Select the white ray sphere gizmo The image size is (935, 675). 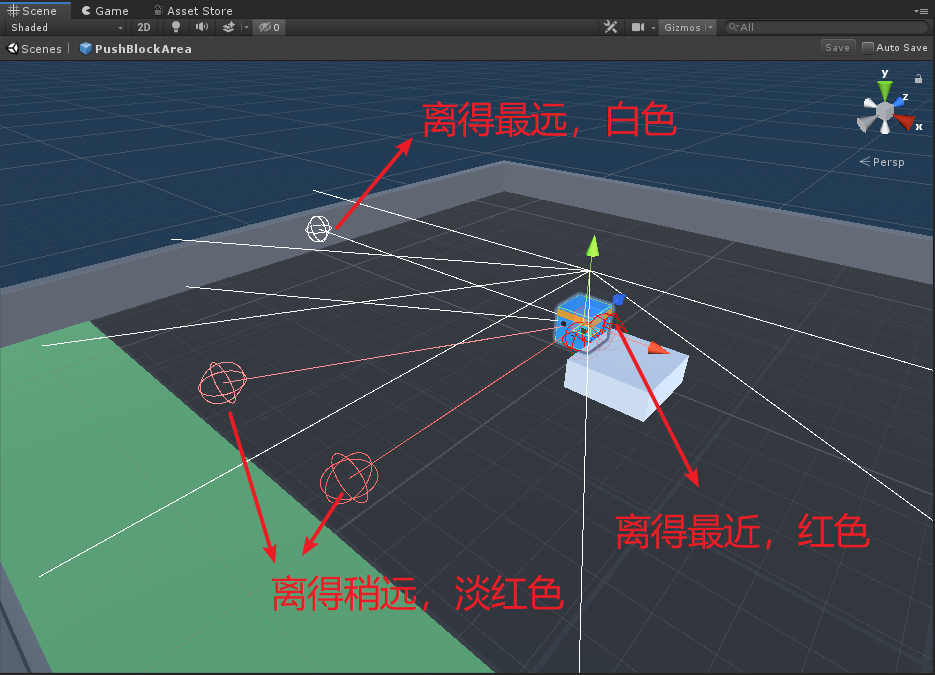click(x=318, y=229)
